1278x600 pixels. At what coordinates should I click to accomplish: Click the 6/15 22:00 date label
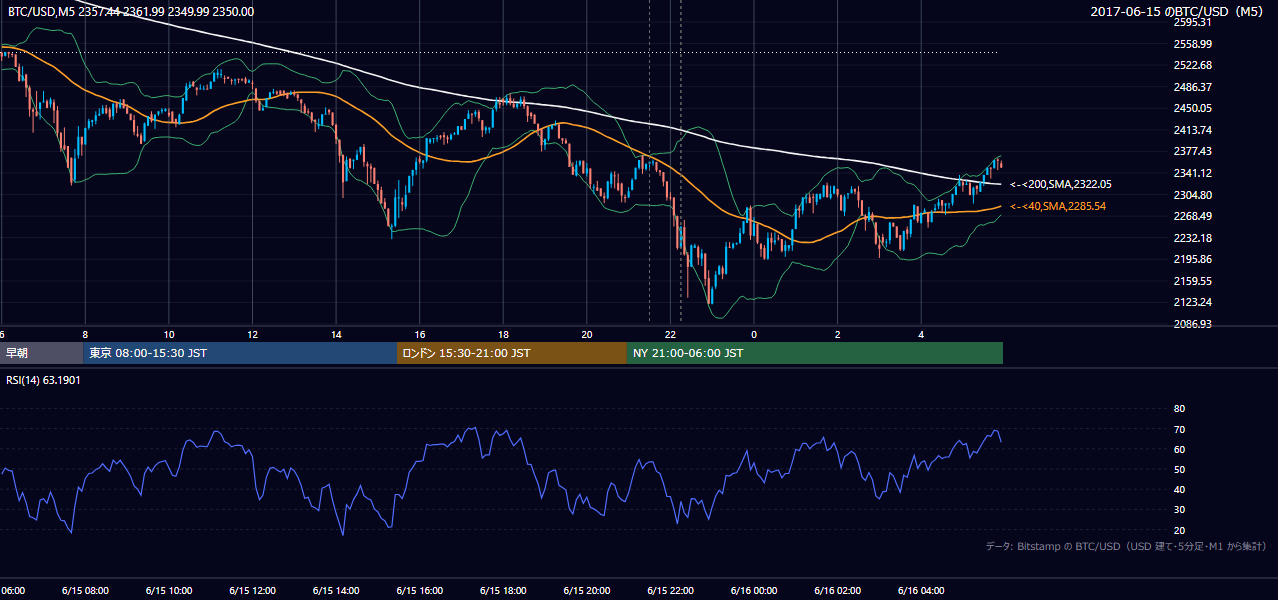[671, 590]
